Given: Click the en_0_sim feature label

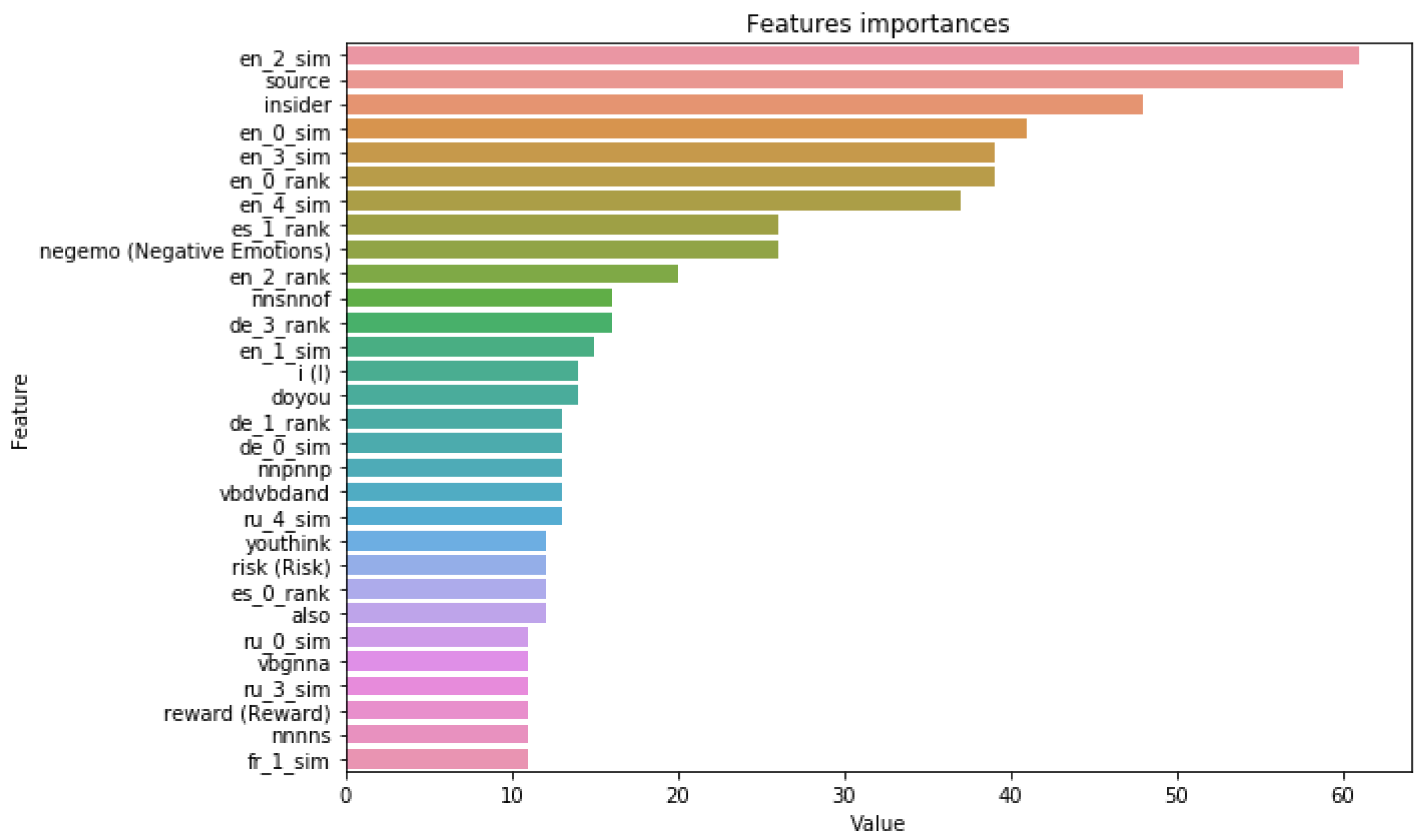Looking at the screenshot, I should [284, 133].
